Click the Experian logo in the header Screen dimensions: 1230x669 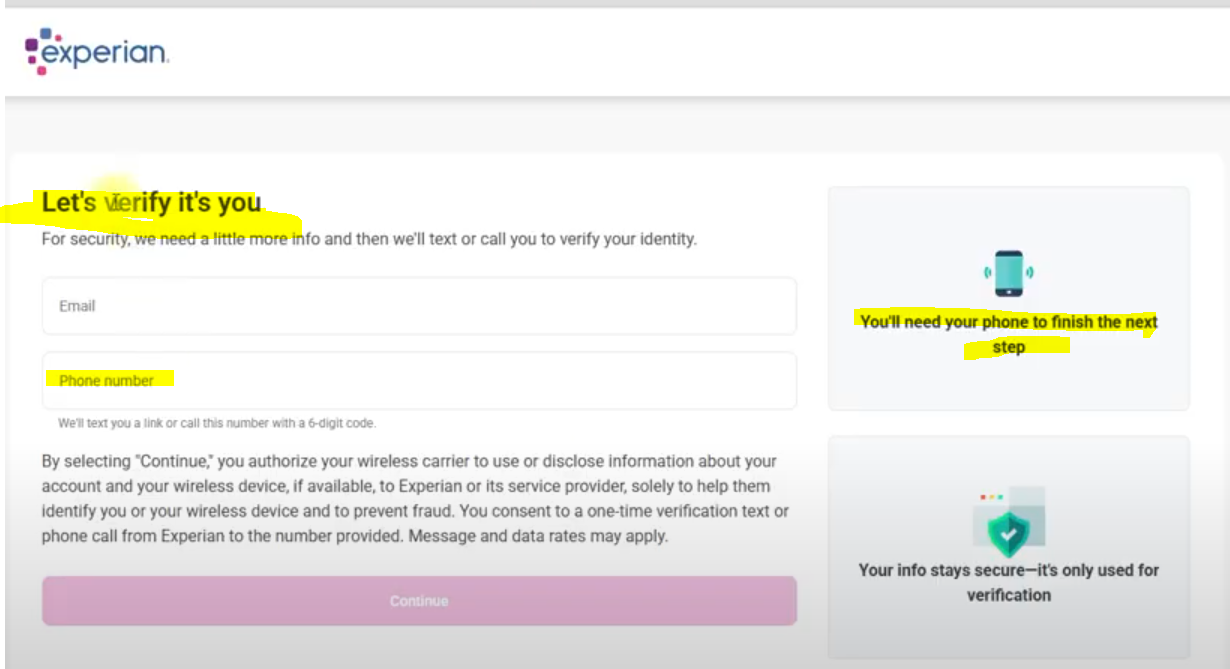tap(97, 51)
